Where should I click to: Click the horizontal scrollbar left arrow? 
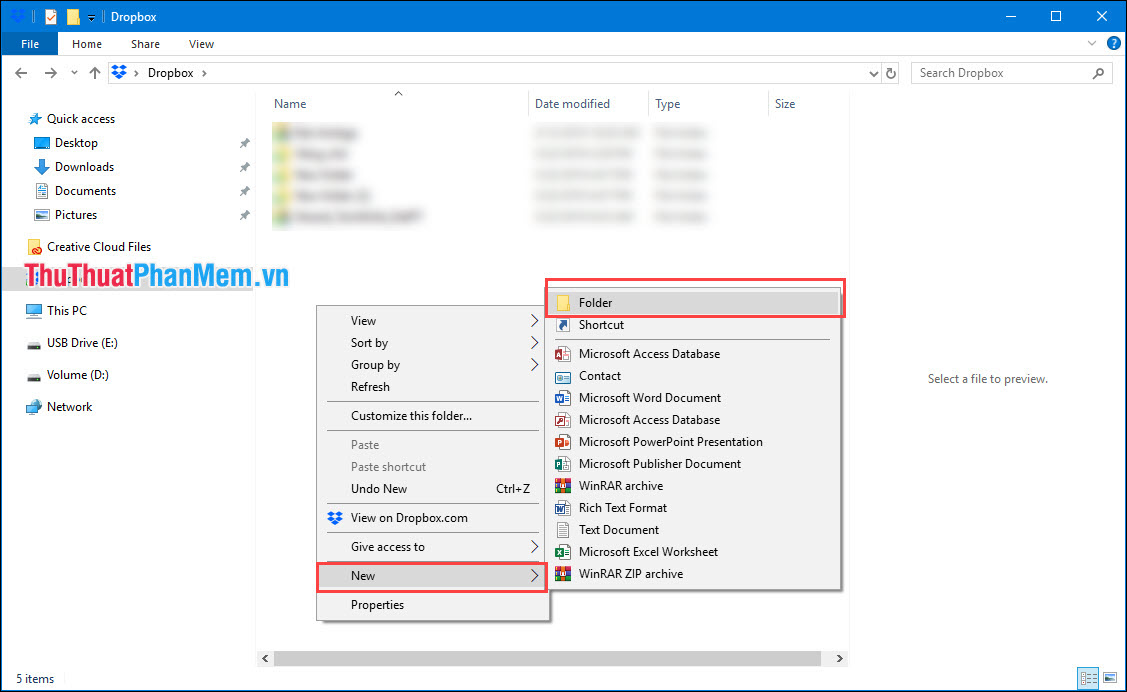(x=265, y=658)
